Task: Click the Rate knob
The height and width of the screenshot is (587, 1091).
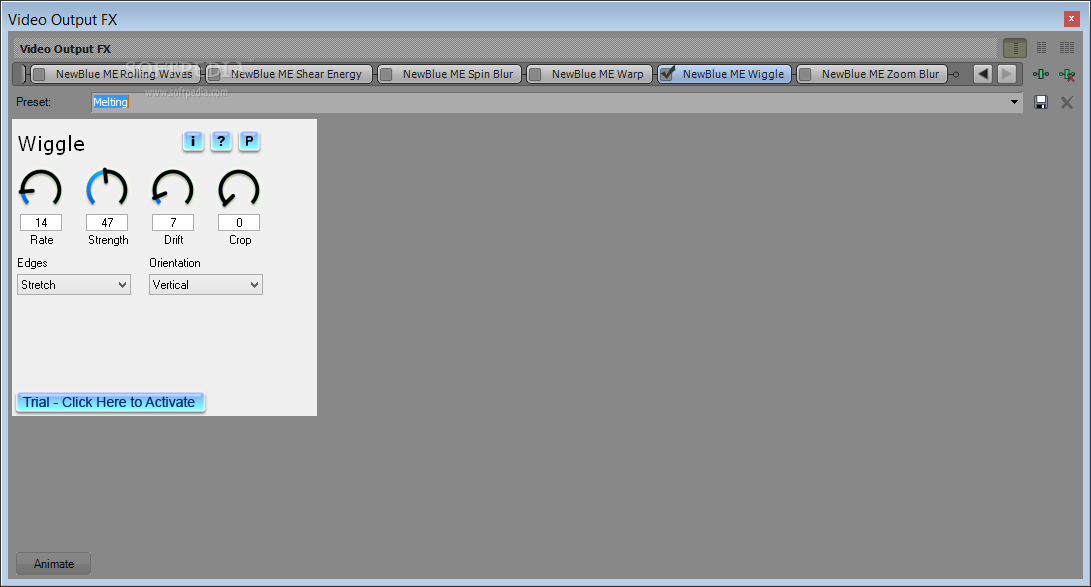Action: pyautogui.click(x=40, y=188)
